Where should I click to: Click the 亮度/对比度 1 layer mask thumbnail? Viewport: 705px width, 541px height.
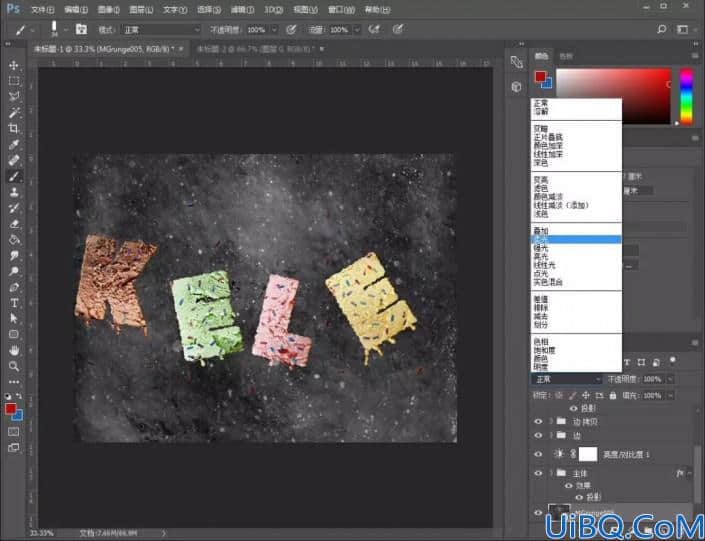(588, 454)
